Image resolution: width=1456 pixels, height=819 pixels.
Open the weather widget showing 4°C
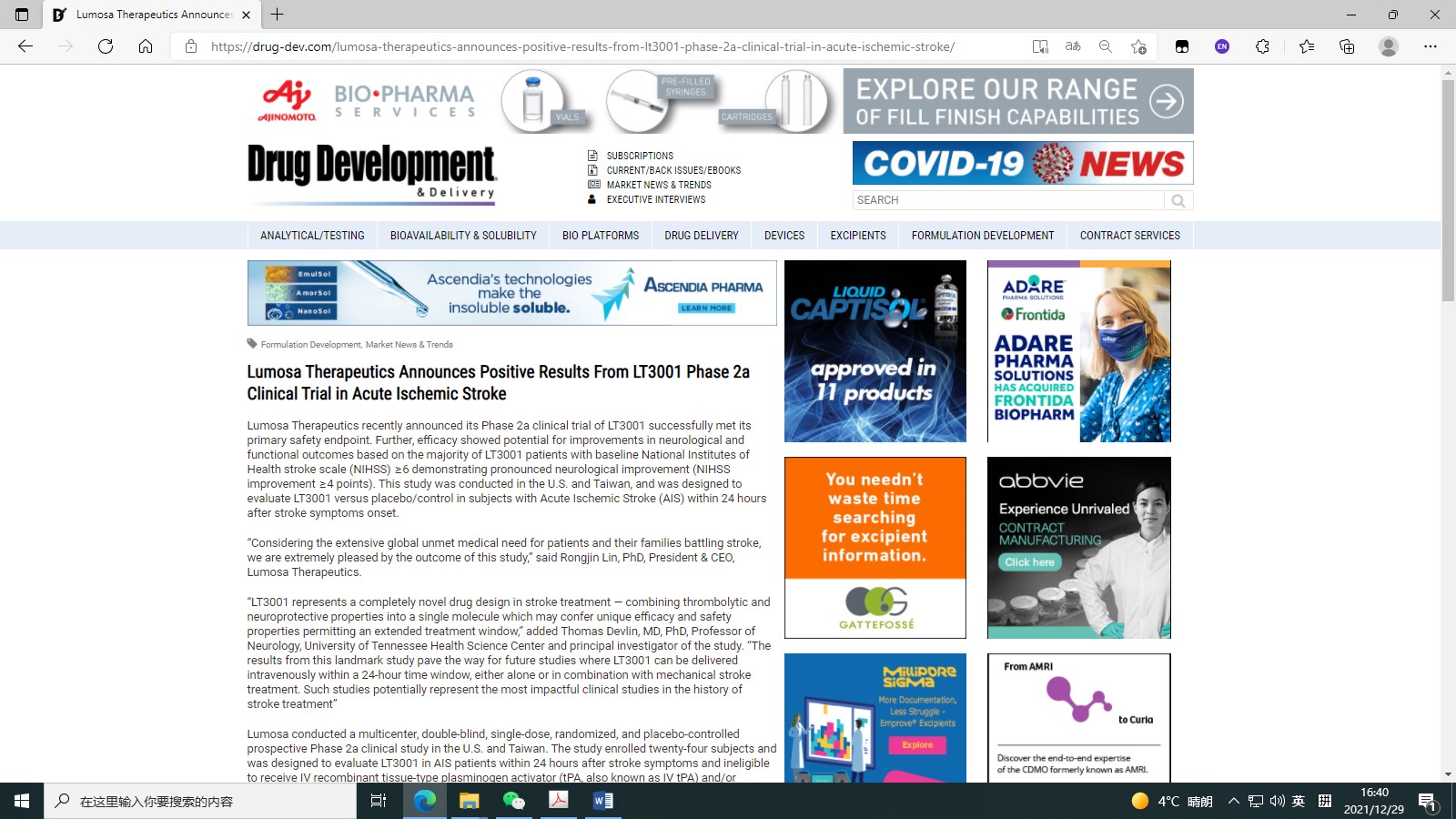point(1172,801)
